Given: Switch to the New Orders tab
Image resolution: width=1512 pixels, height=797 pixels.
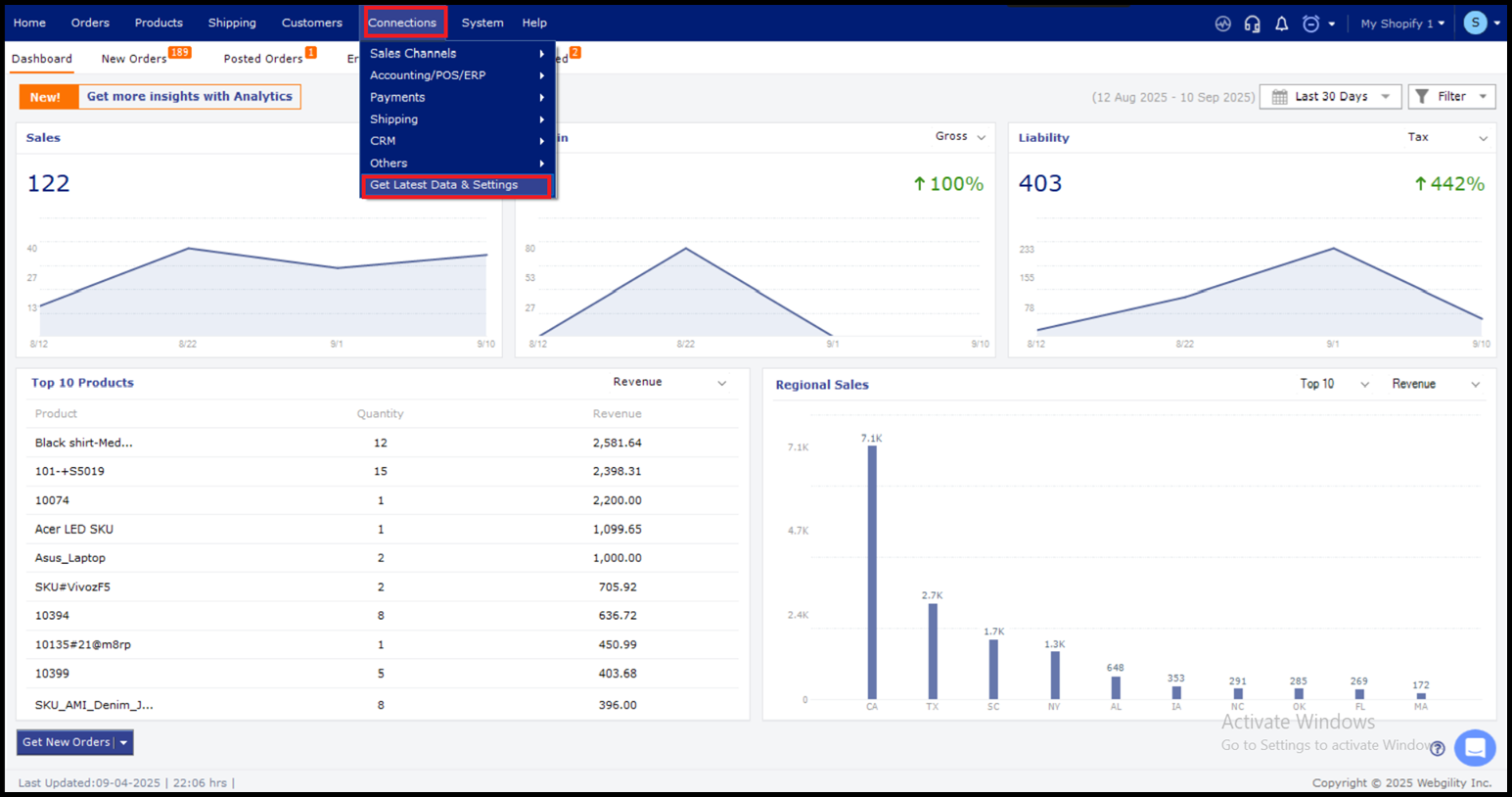Looking at the screenshot, I should point(134,59).
